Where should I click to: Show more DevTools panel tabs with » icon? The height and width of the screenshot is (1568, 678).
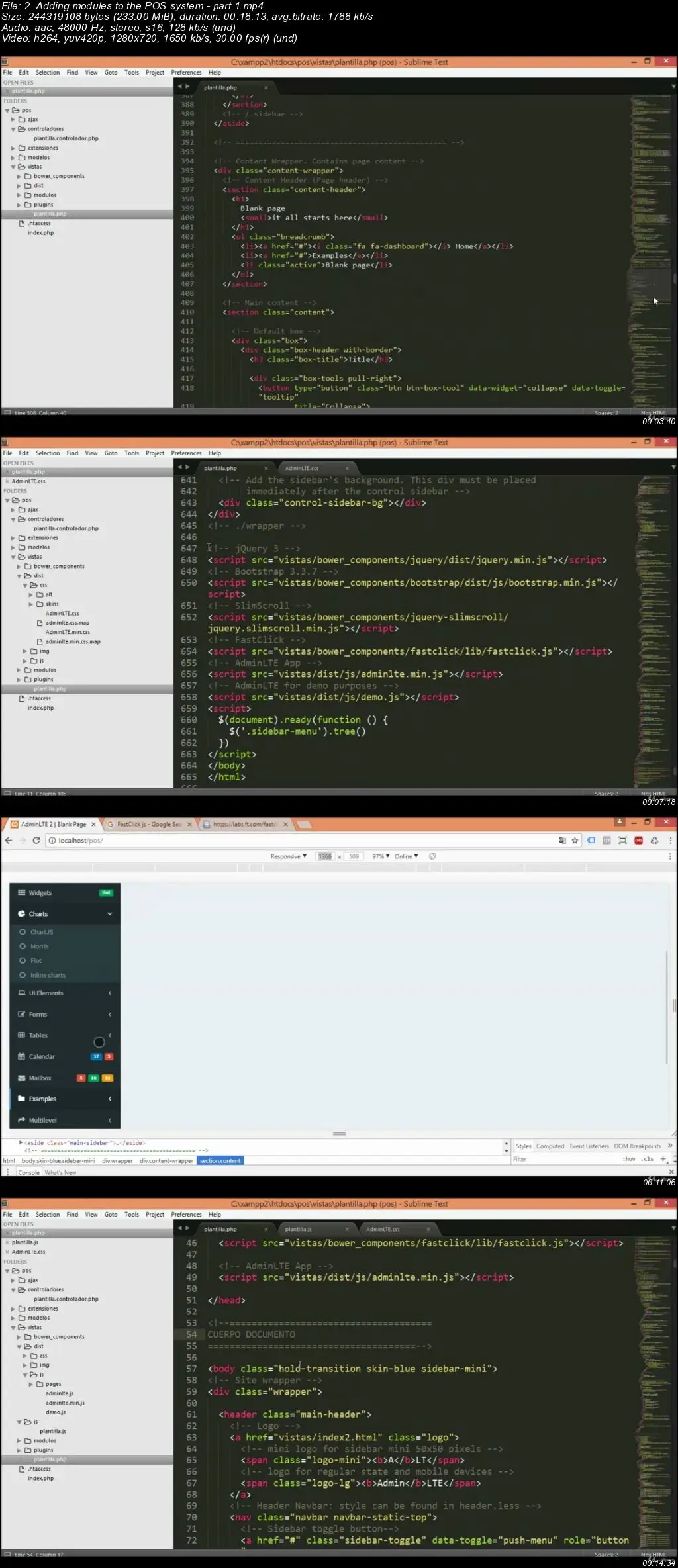(x=670, y=1146)
